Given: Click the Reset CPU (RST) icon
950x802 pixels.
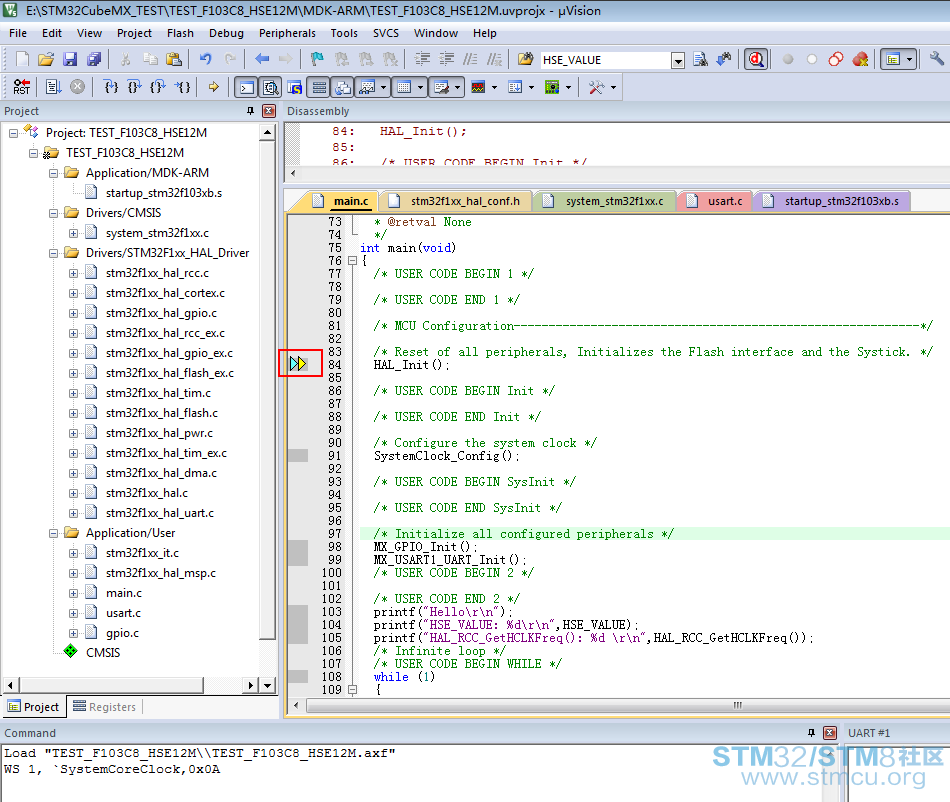Looking at the screenshot, I should tap(22, 87).
